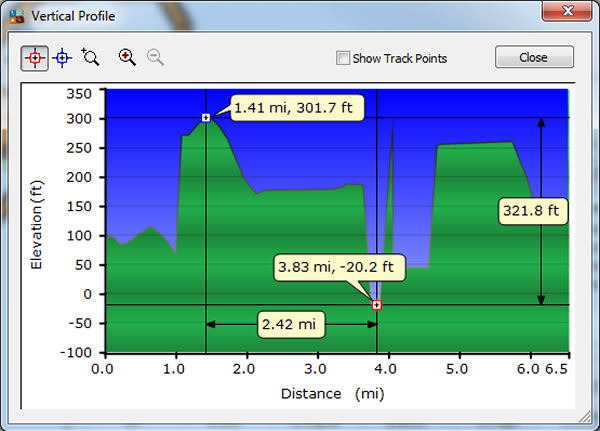The image size is (600, 431).
Task: Select the red crosshair marker tool
Action: [x=34, y=58]
